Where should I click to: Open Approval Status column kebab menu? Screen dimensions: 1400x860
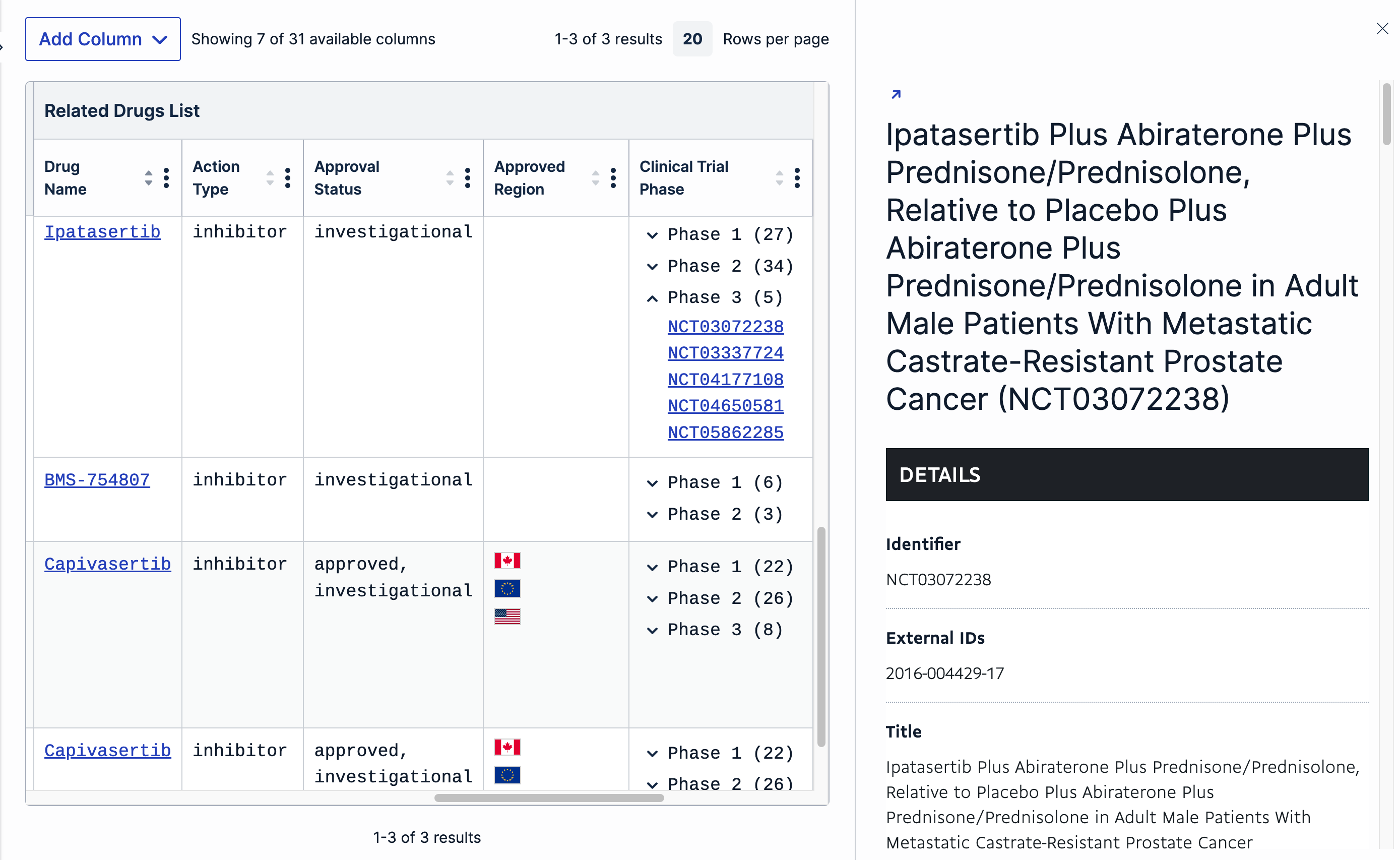(x=468, y=178)
